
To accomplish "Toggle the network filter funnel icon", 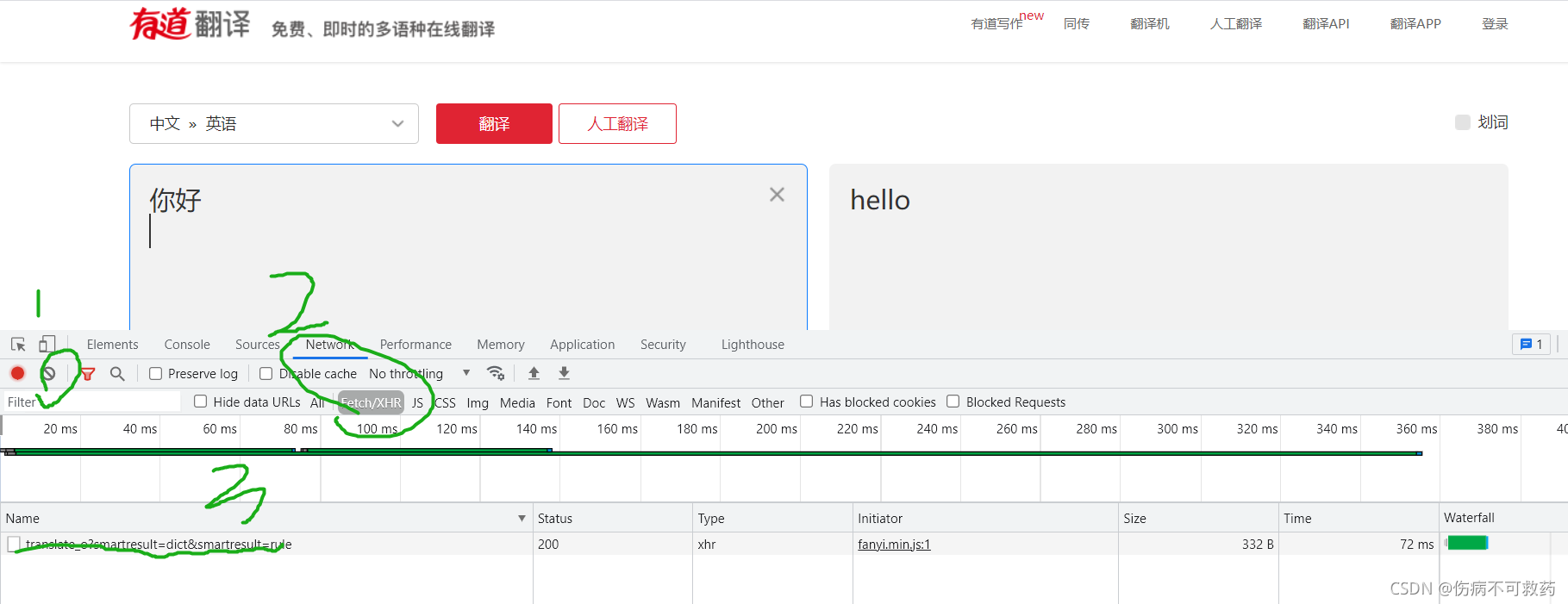I will (x=88, y=374).
